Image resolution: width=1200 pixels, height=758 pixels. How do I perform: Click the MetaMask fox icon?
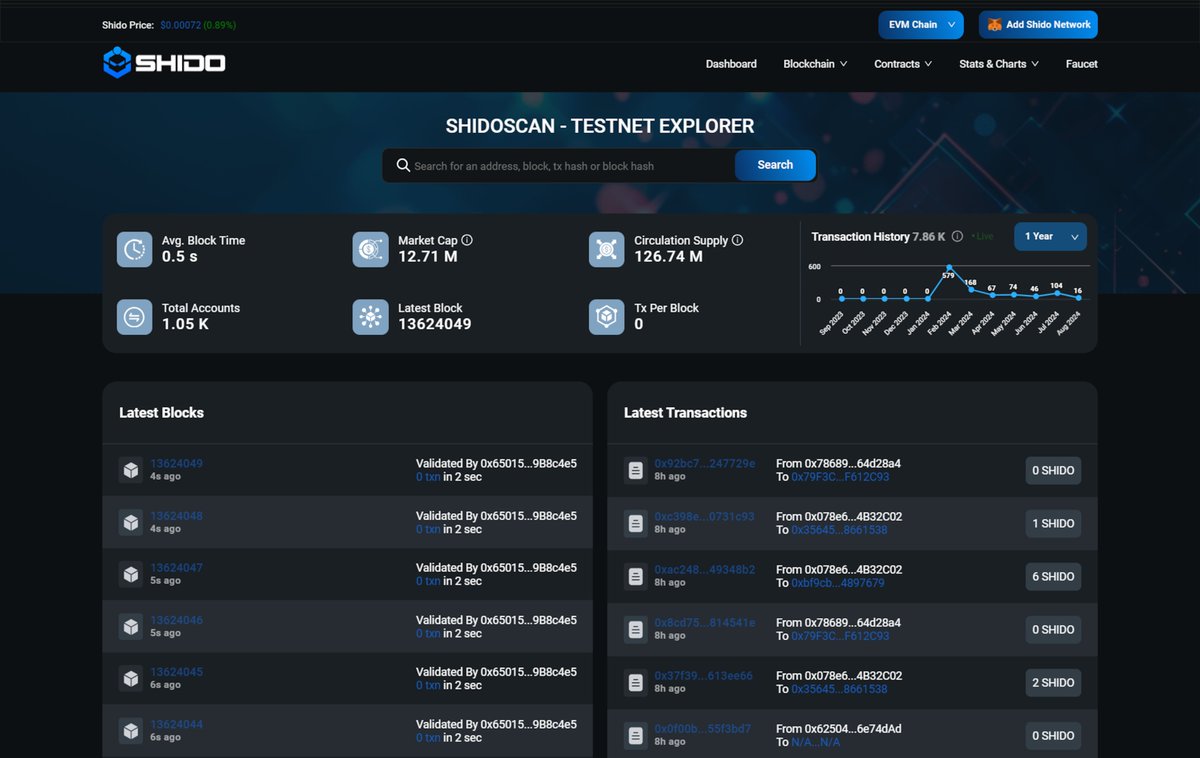(x=994, y=25)
